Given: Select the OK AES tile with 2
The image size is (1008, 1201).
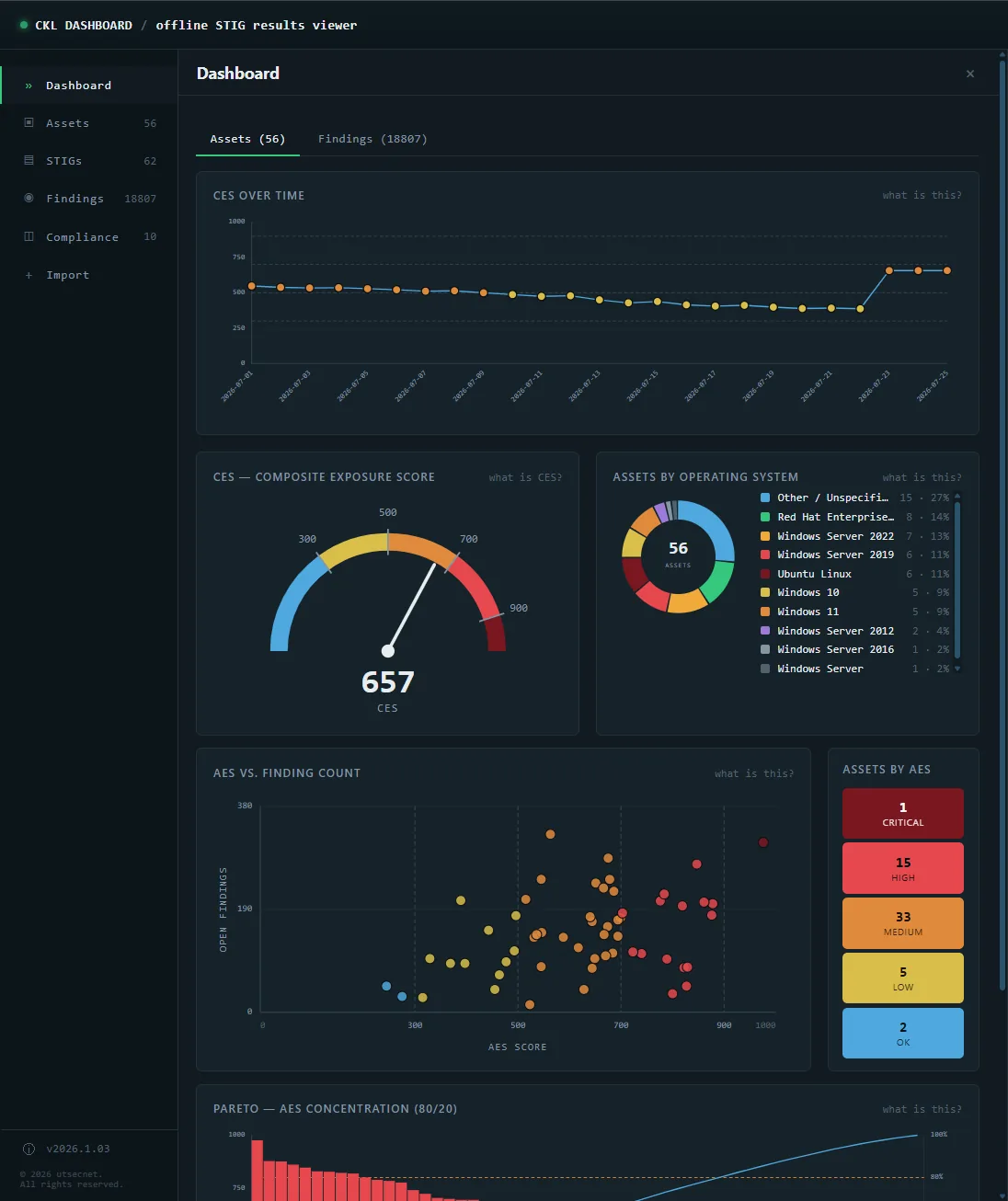Looking at the screenshot, I should [x=903, y=1033].
